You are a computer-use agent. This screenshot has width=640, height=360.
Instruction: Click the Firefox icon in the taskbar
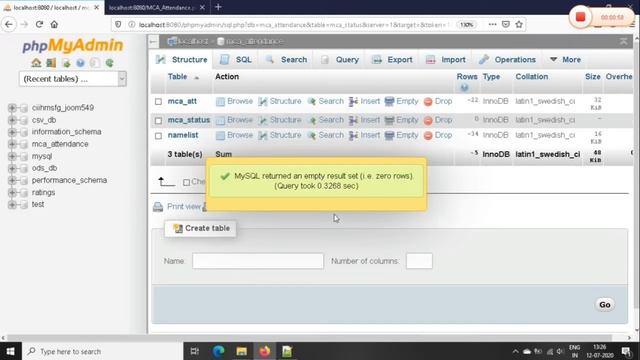(x=264, y=351)
